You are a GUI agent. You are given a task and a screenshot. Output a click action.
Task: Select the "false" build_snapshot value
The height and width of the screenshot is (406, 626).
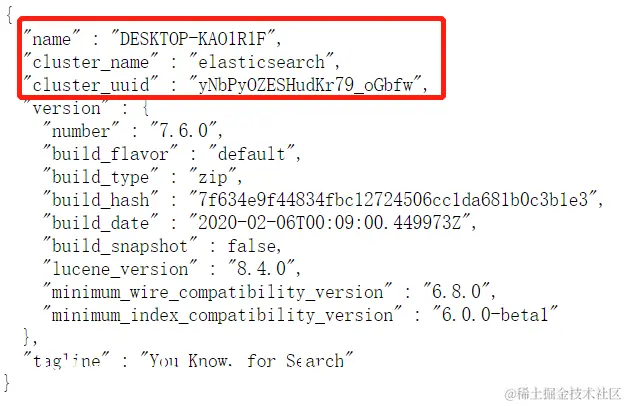[252, 246]
